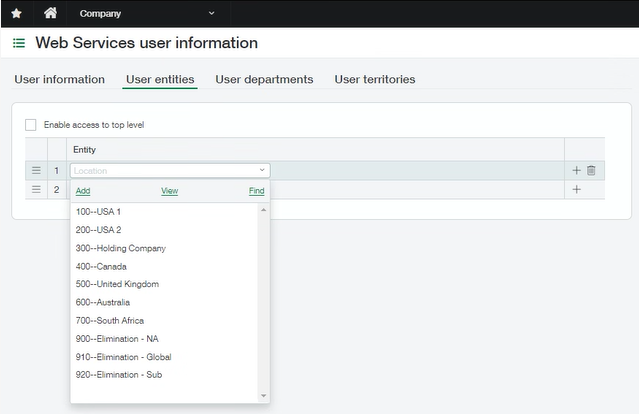Open the green list menu icon

click(19, 43)
